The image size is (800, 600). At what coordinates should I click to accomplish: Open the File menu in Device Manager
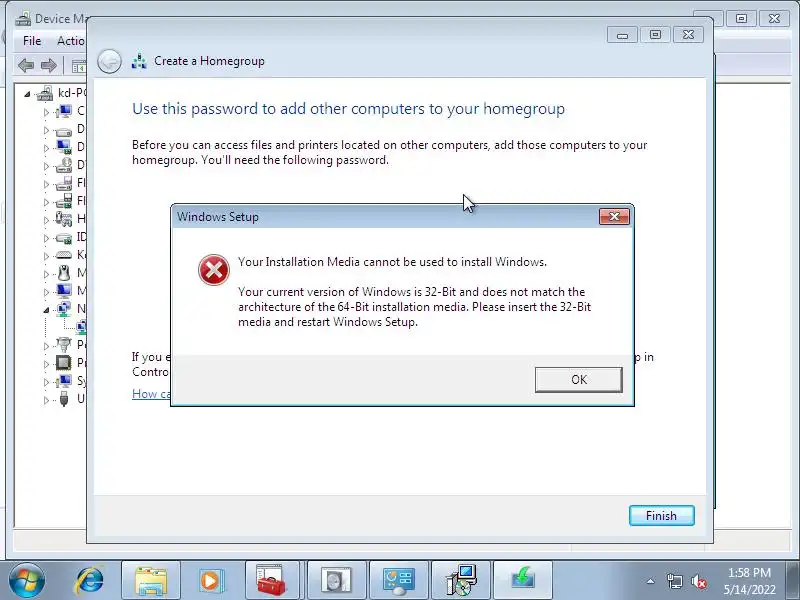click(x=32, y=41)
